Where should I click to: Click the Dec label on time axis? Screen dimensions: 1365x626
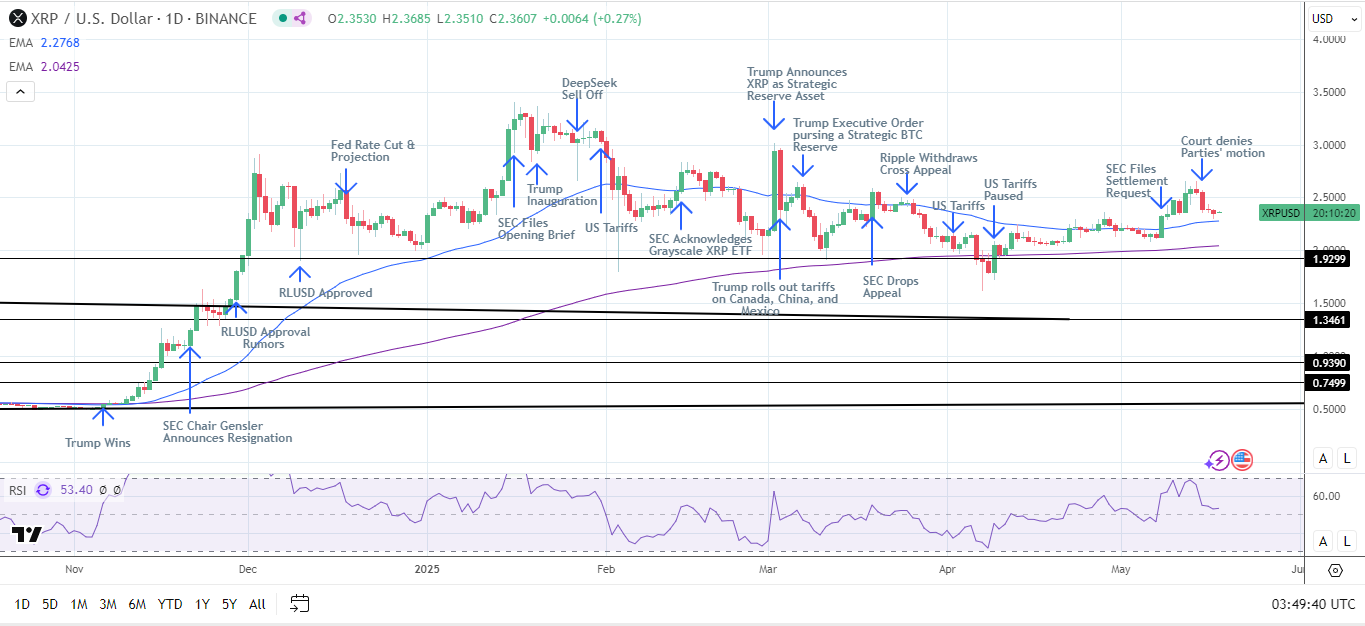(247, 570)
